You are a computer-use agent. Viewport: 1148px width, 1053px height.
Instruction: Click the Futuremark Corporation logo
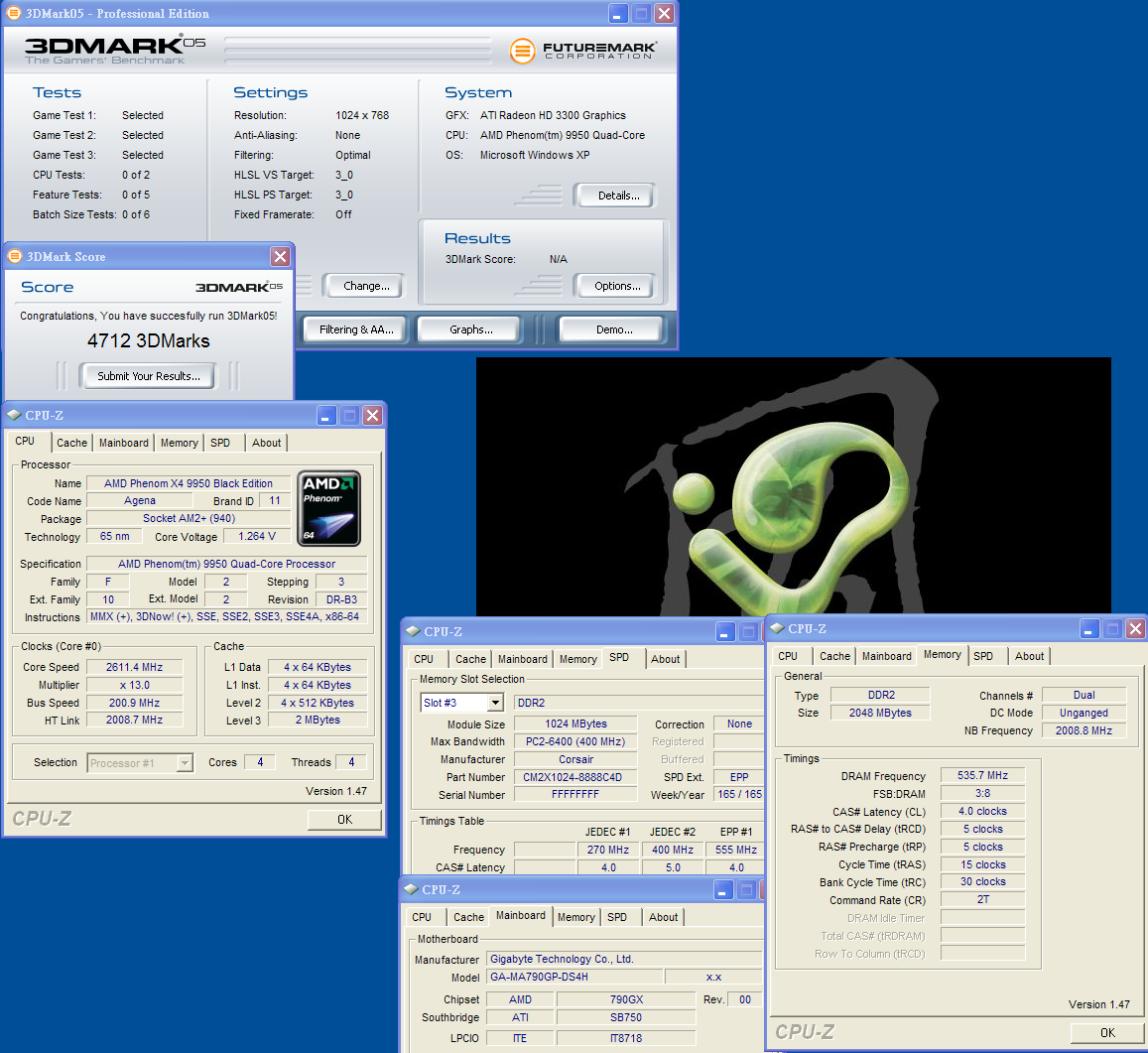582,50
